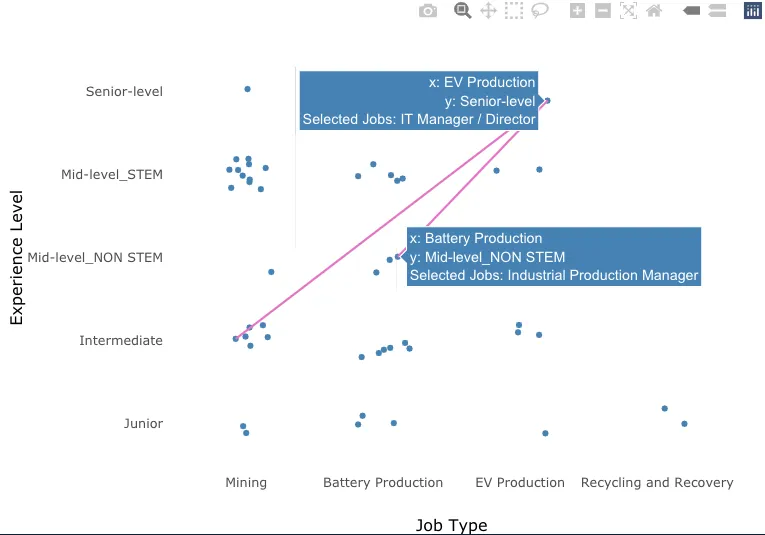Image resolution: width=765 pixels, height=535 pixels.
Task: Click the Battery Production axis label
Action: (x=383, y=483)
